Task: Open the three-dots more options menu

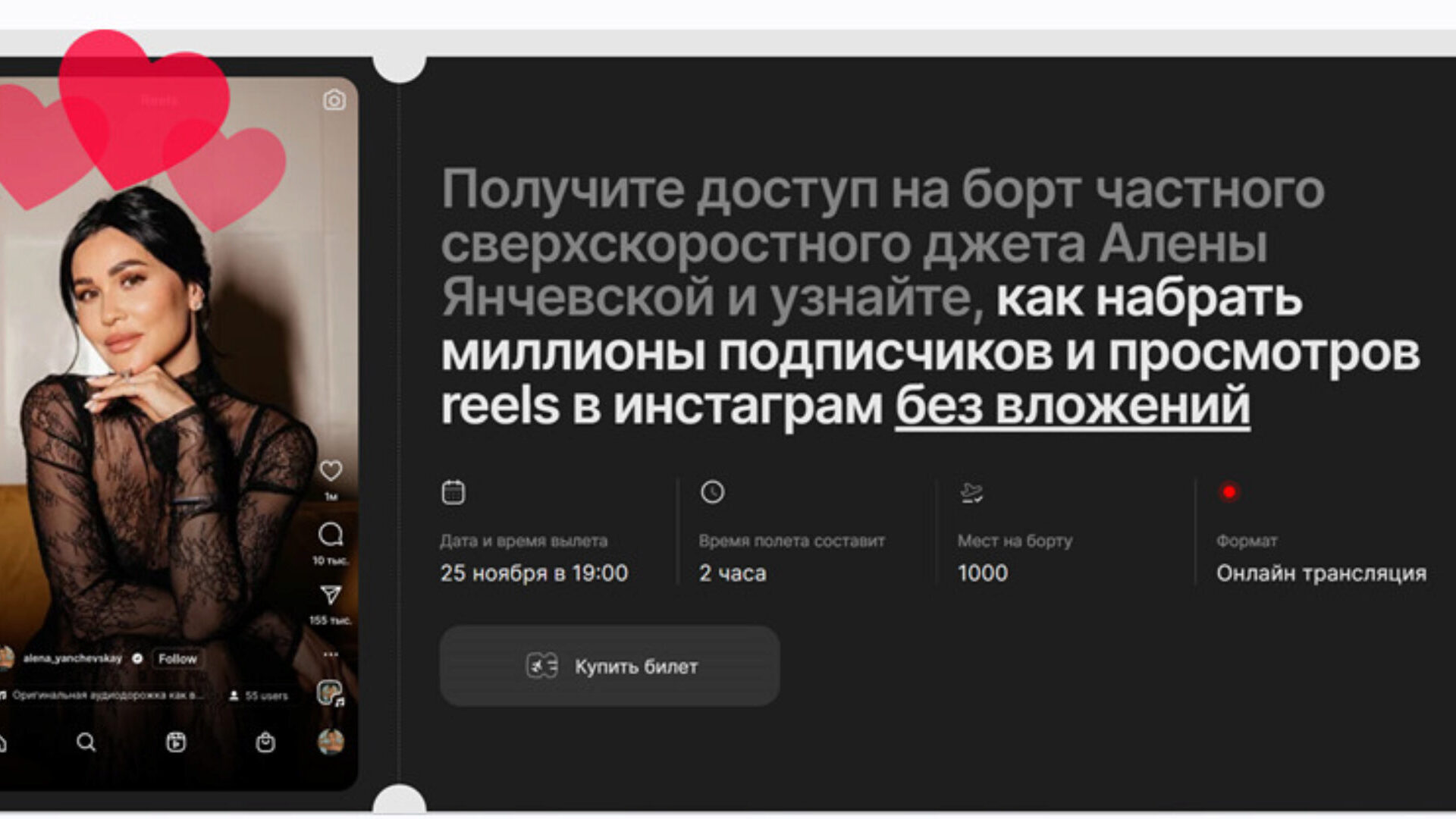Action: coord(331,654)
